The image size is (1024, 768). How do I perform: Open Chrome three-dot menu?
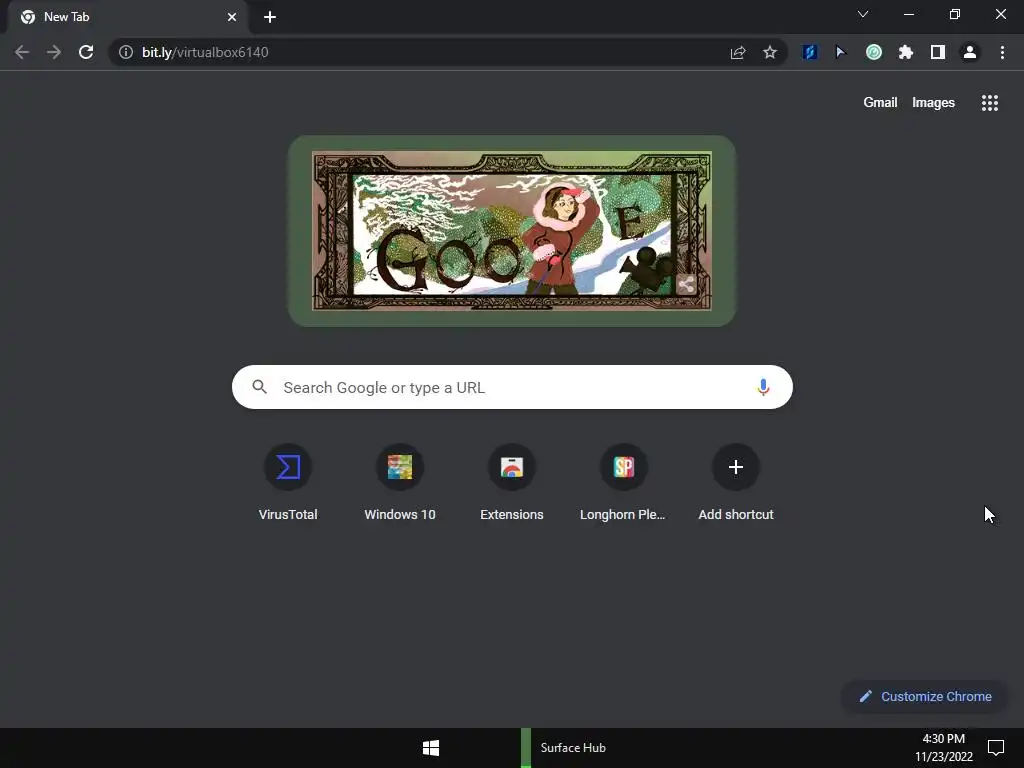(x=1002, y=52)
